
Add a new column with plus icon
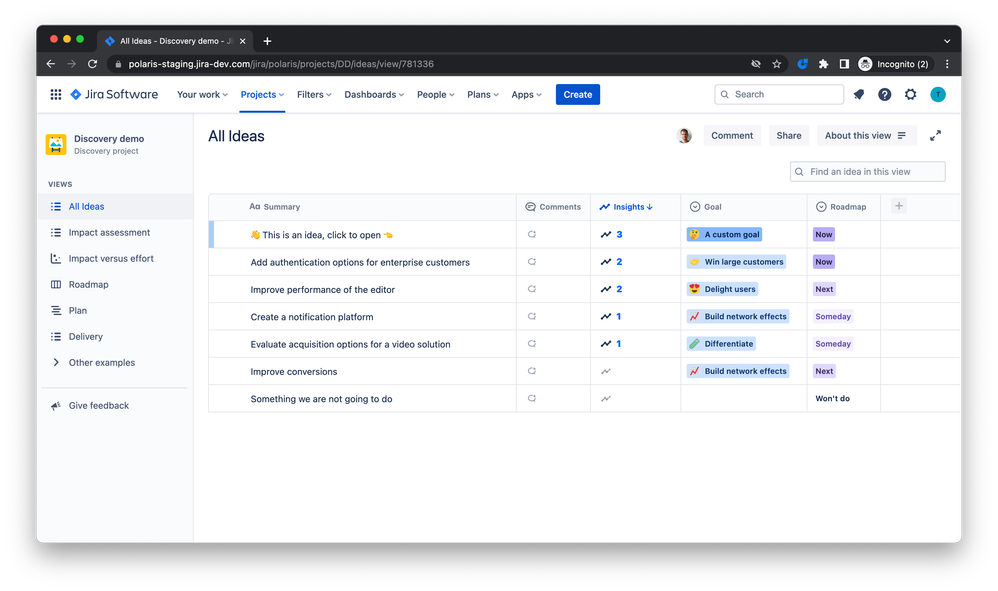click(x=899, y=206)
